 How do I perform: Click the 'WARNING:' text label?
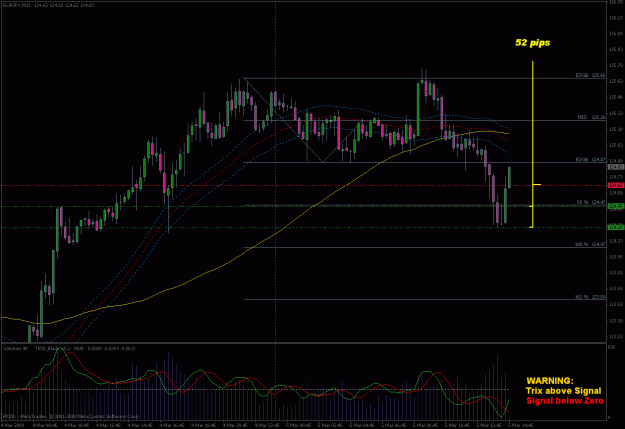pyautogui.click(x=550, y=381)
